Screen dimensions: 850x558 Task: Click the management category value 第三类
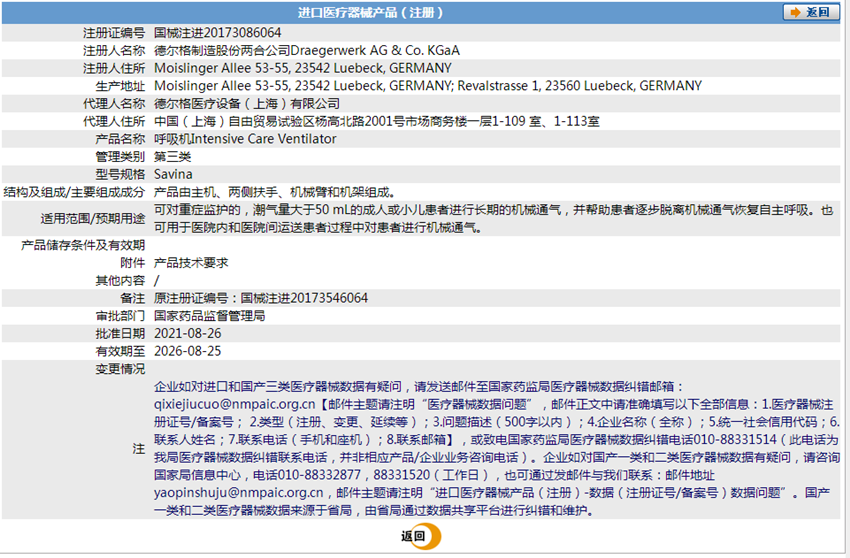(x=172, y=157)
